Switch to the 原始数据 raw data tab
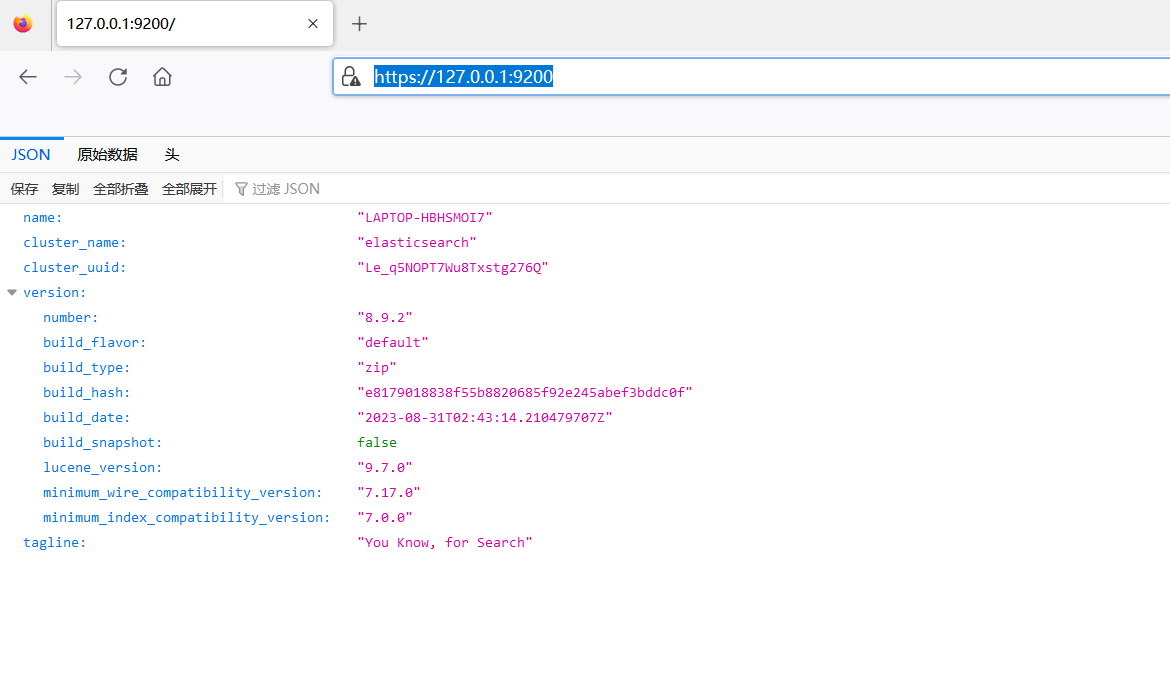1170x700 pixels. click(x=107, y=154)
